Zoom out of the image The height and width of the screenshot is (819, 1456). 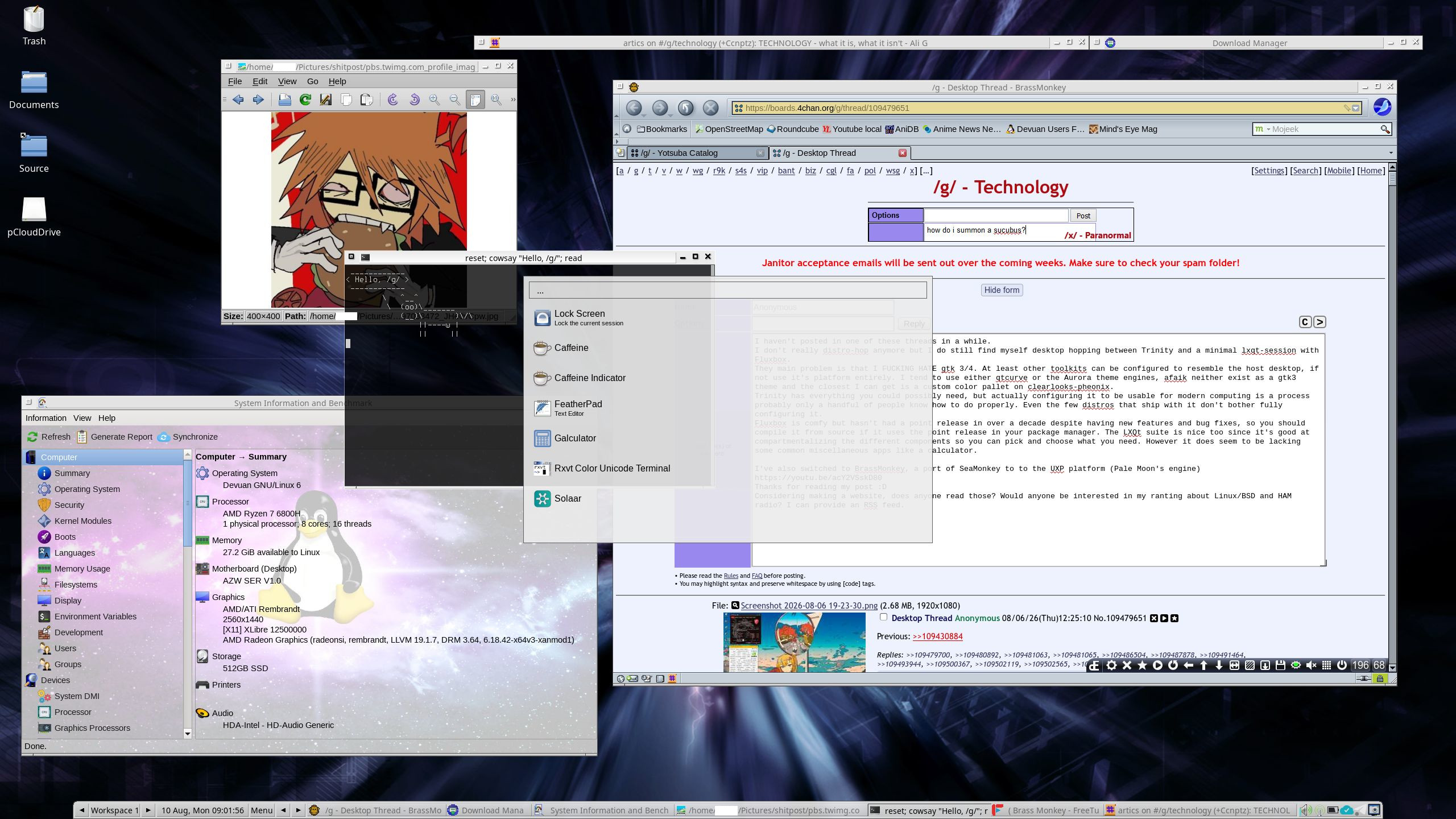click(x=455, y=100)
